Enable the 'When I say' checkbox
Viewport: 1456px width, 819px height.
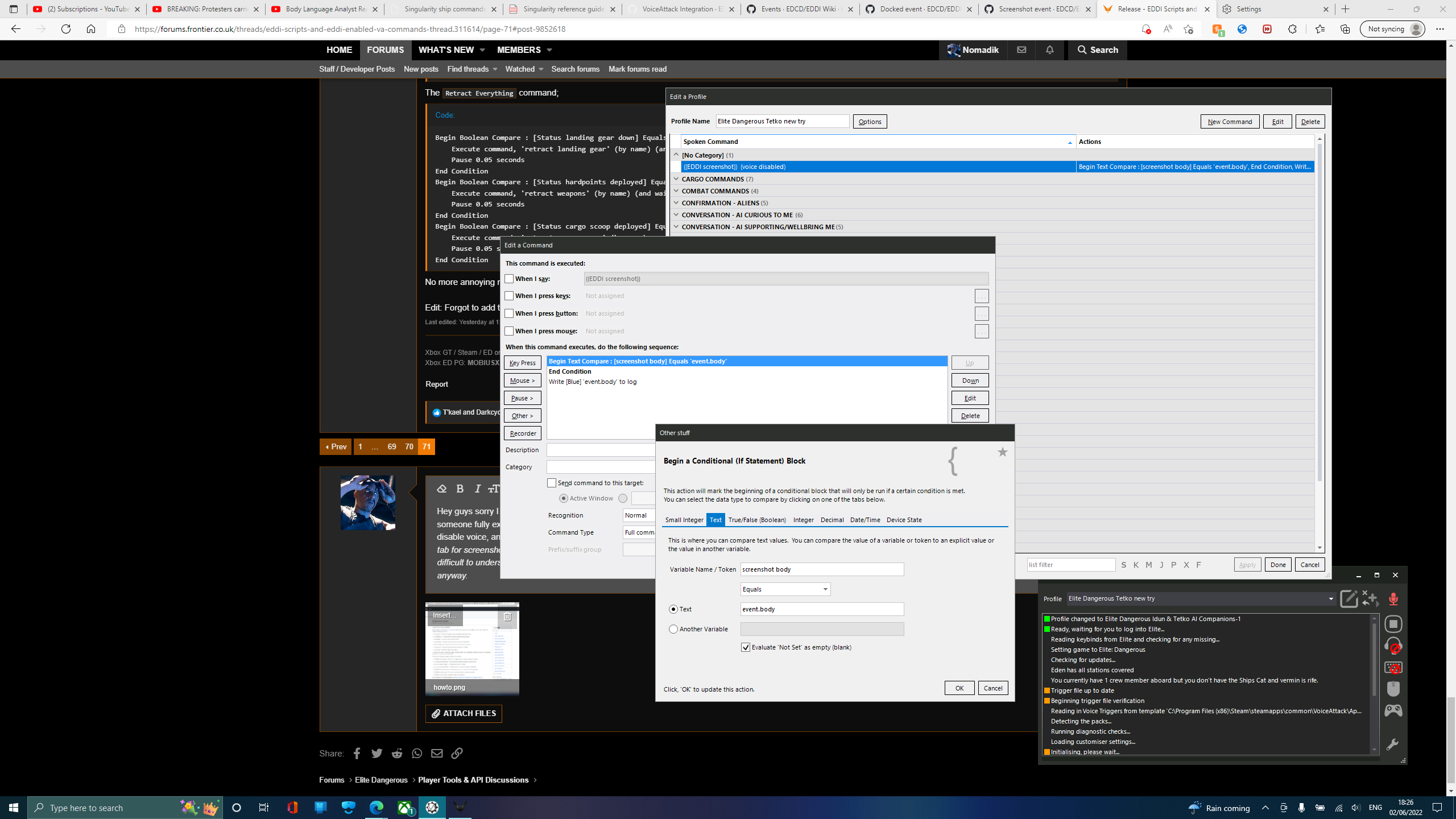coord(509,279)
